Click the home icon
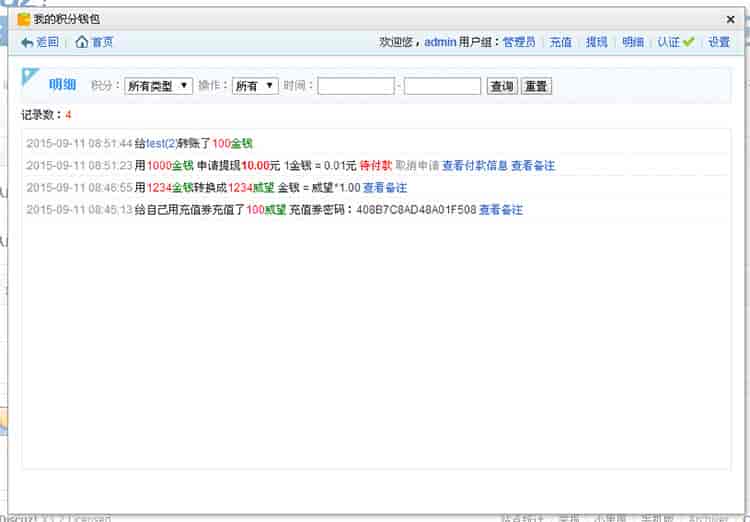This screenshot has height=522, width=750. tap(82, 42)
